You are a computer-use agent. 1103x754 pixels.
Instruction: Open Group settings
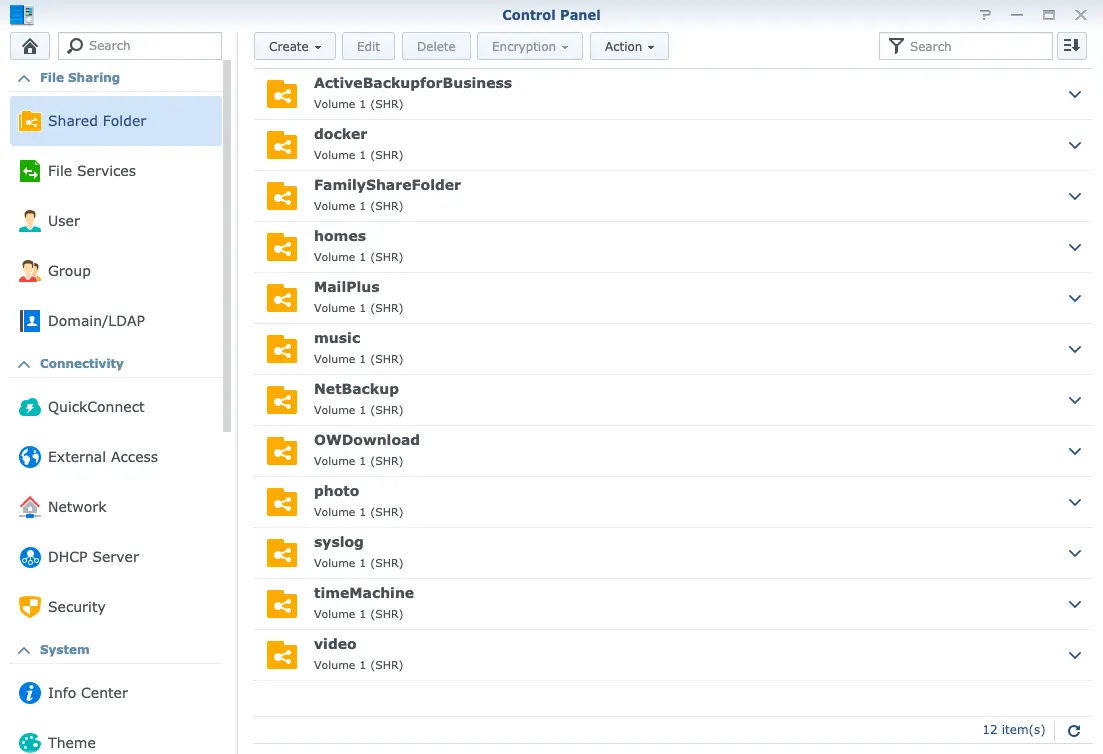pos(115,271)
